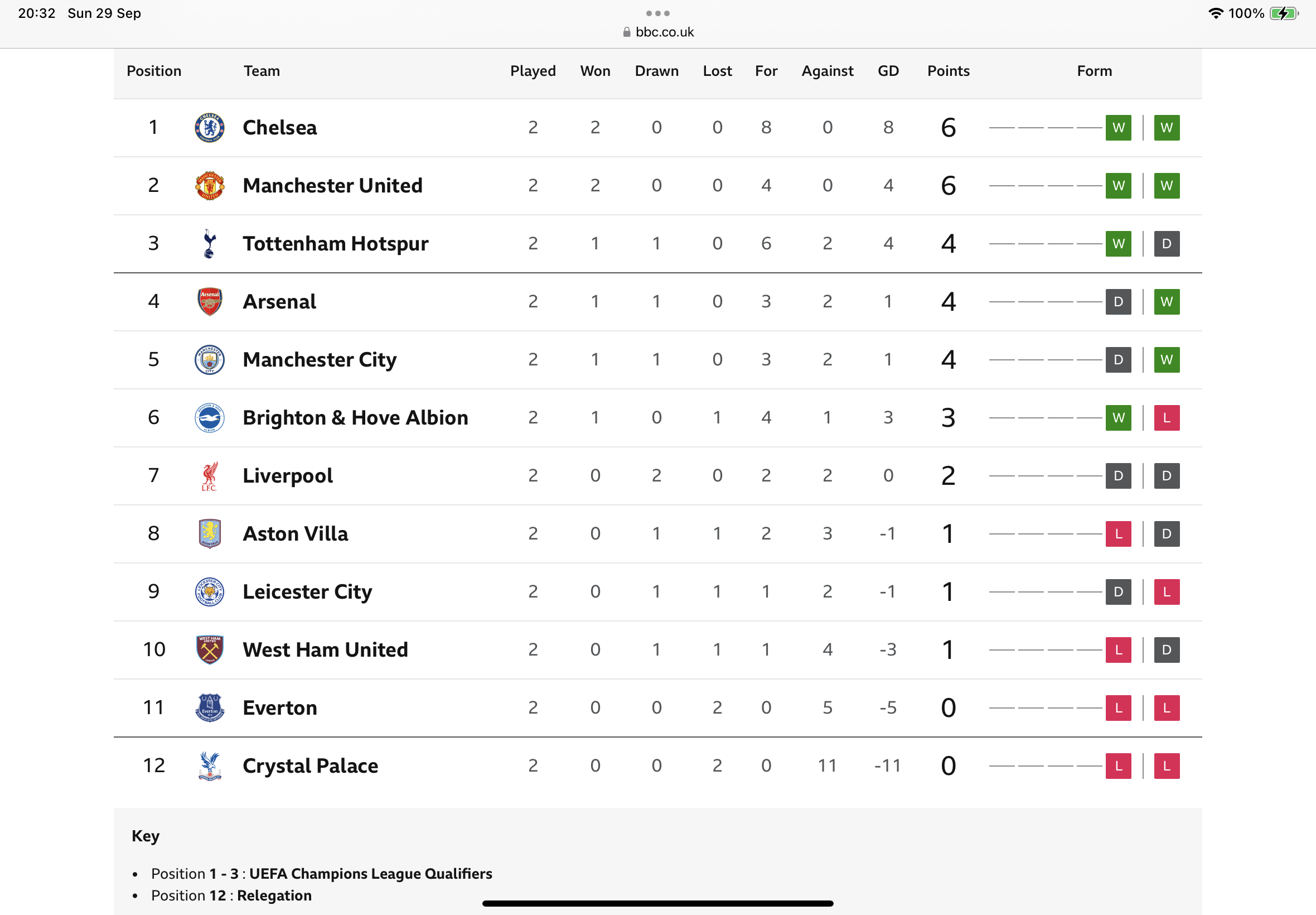
Task: Tap the battery indicator in status bar
Action: coord(1284,13)
